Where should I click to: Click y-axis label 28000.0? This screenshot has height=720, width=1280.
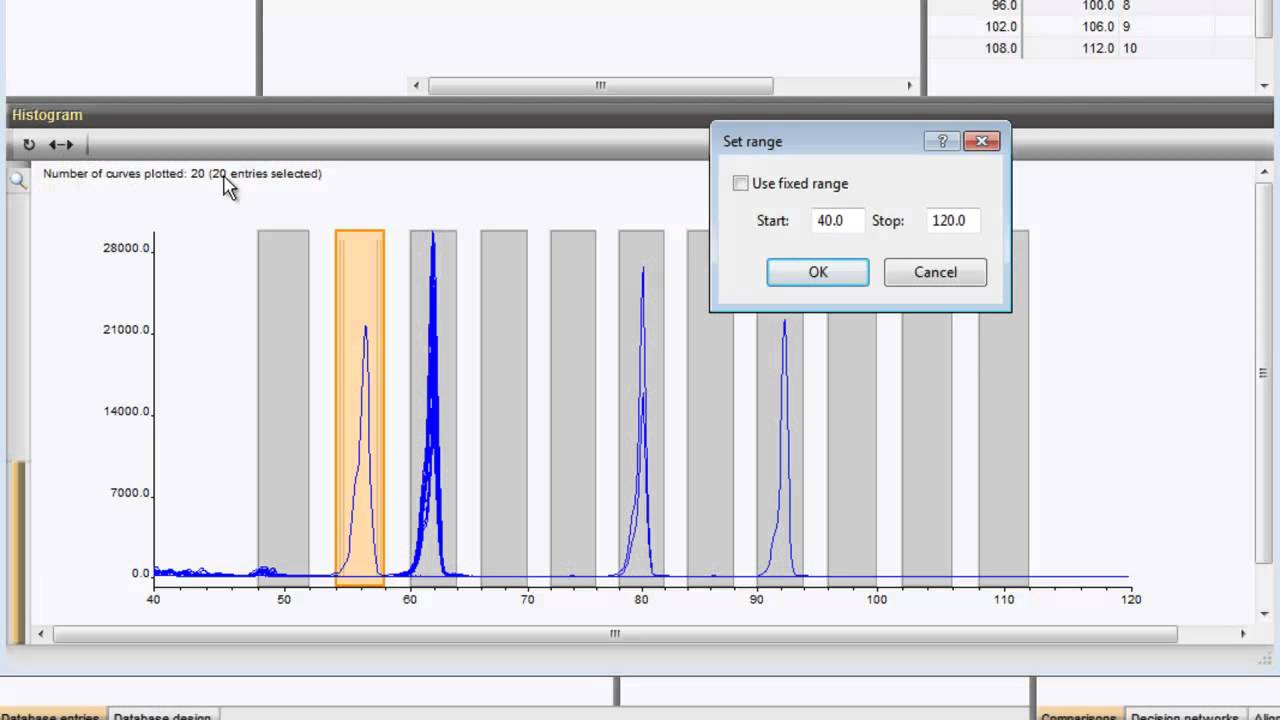(x=126, y=248)
